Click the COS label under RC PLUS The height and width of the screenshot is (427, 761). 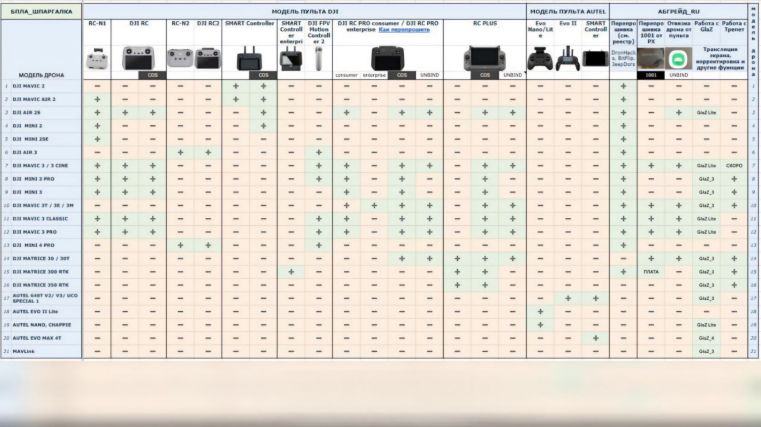(484, 75)
